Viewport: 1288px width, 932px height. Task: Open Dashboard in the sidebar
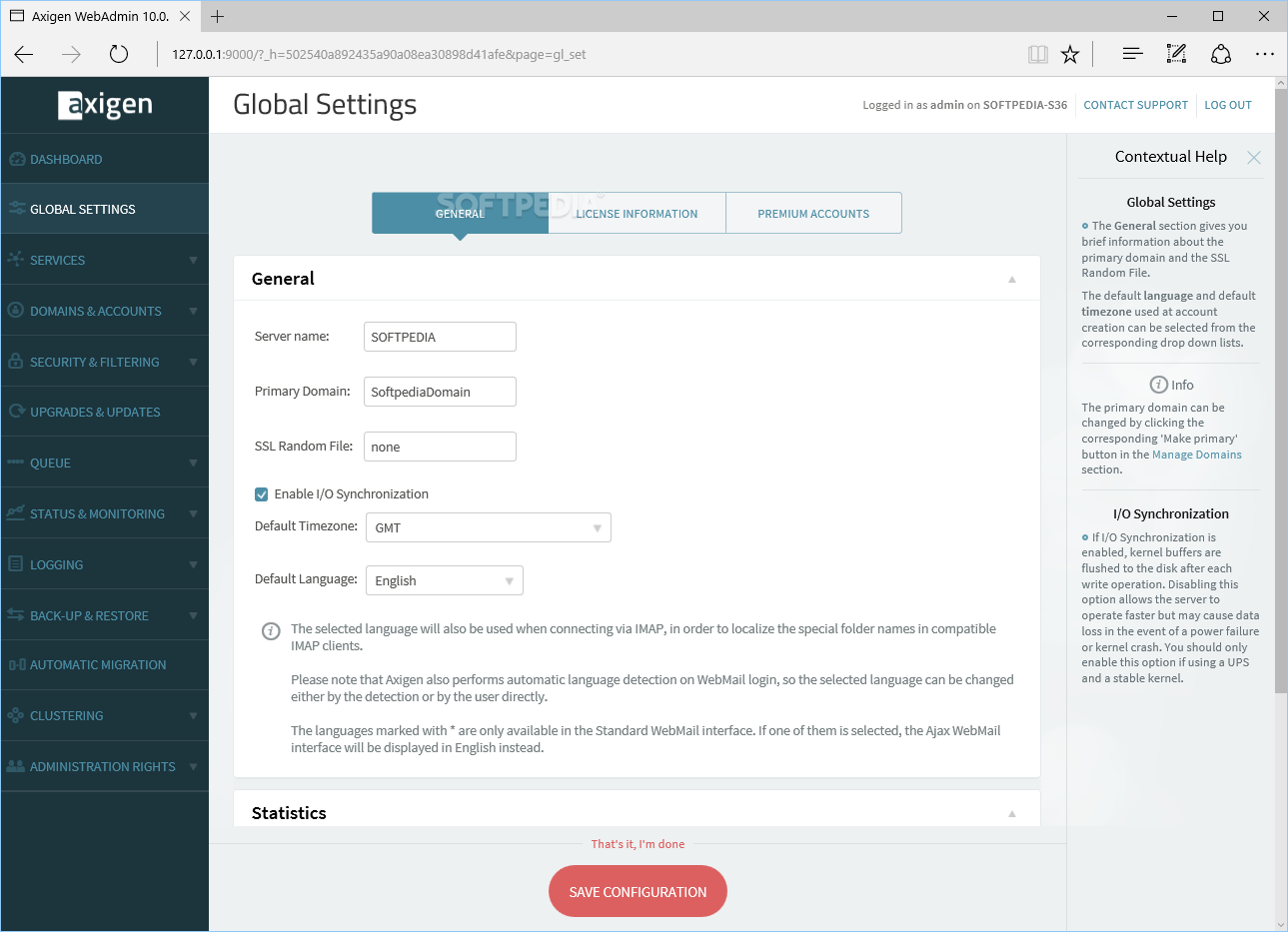coord(105,159)
